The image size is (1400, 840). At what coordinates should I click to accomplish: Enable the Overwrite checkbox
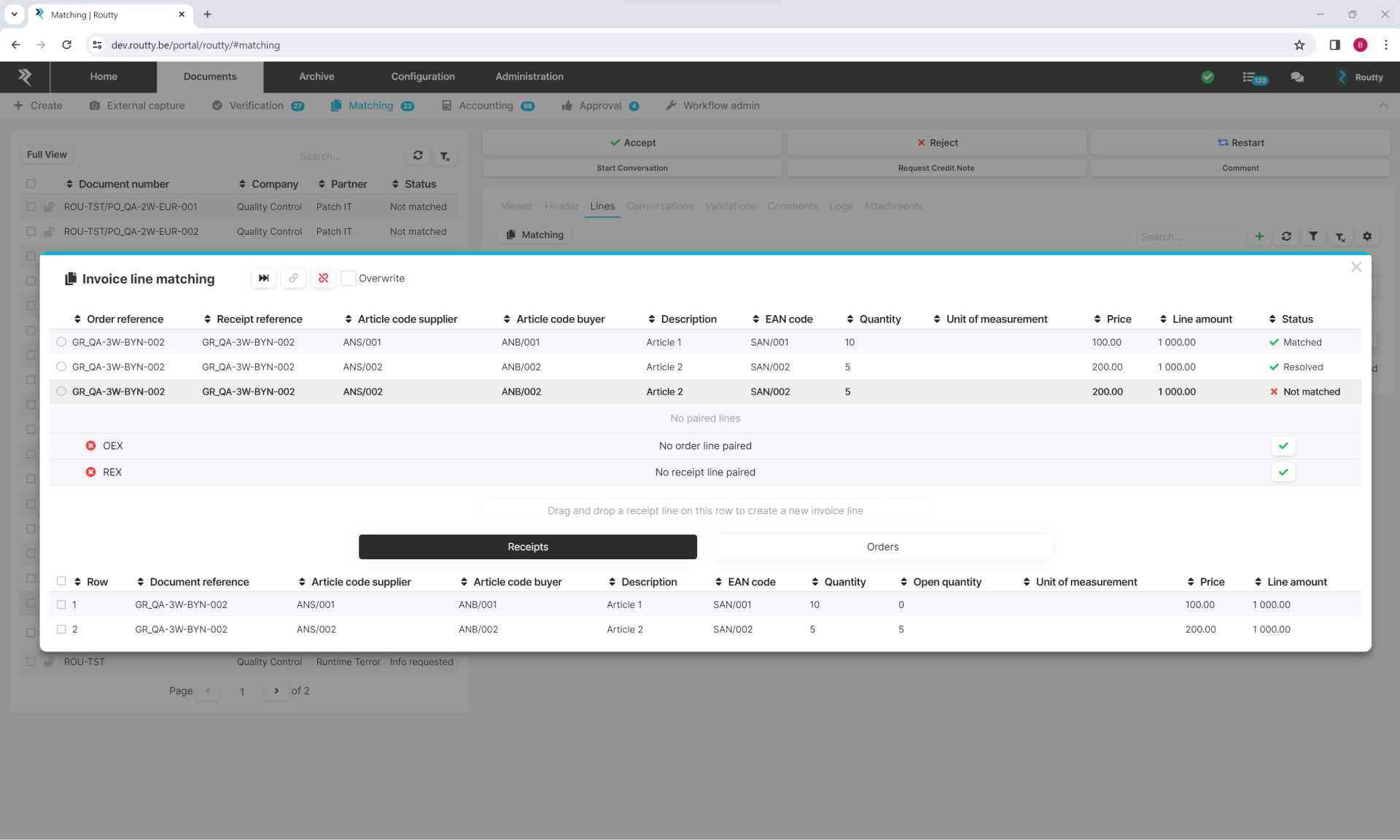349,278
